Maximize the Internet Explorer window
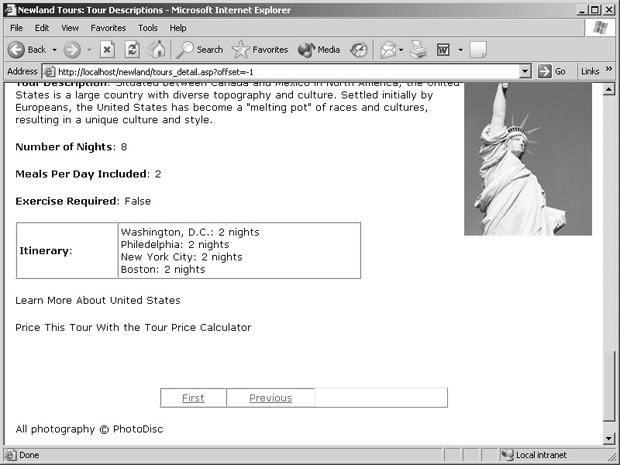 (594, 10)
